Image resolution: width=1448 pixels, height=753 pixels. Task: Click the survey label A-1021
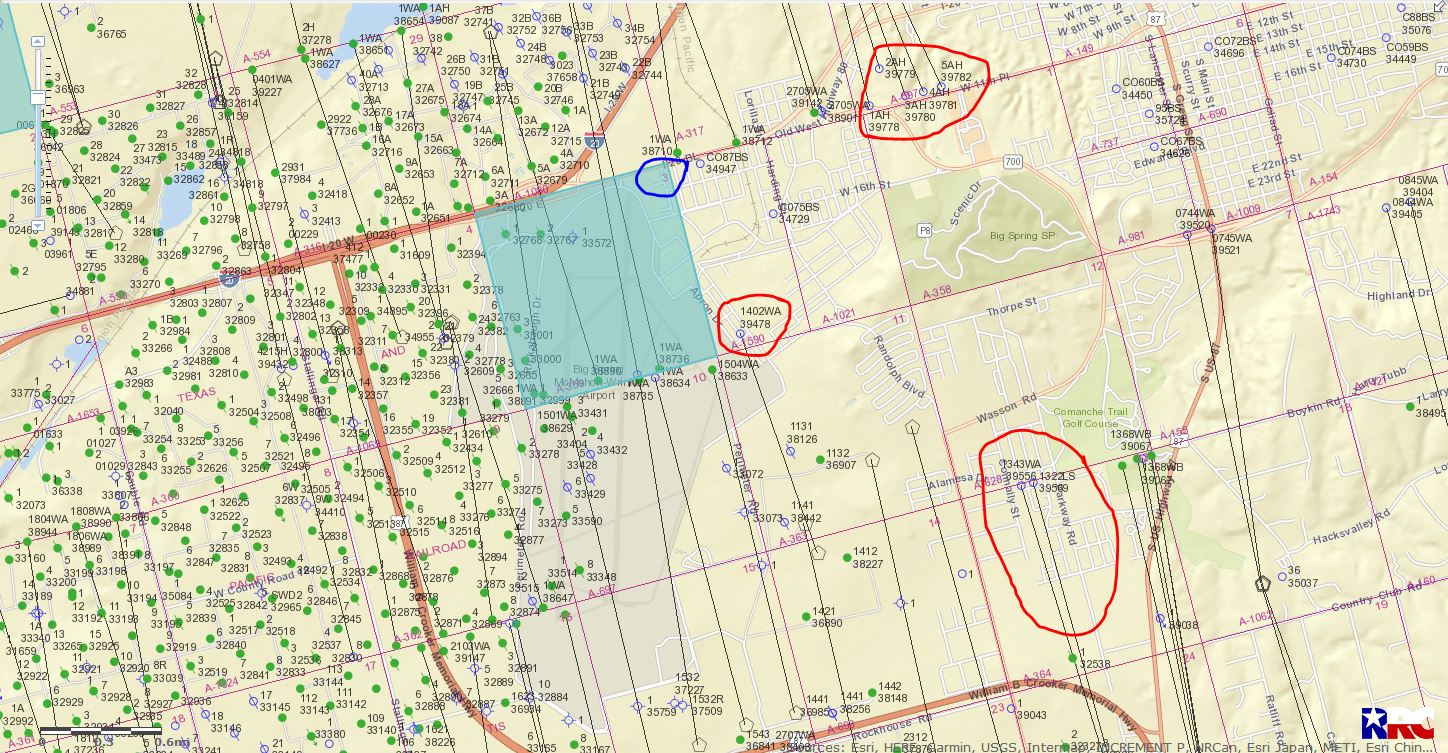click(838, 315)
